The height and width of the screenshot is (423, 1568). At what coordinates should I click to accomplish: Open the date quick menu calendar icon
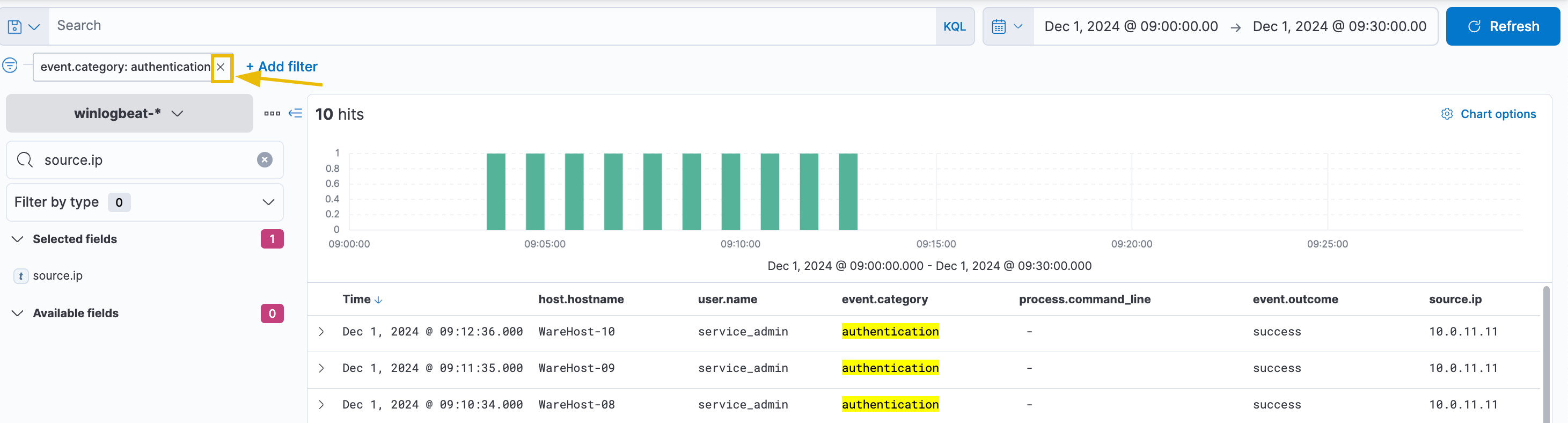1007,27
